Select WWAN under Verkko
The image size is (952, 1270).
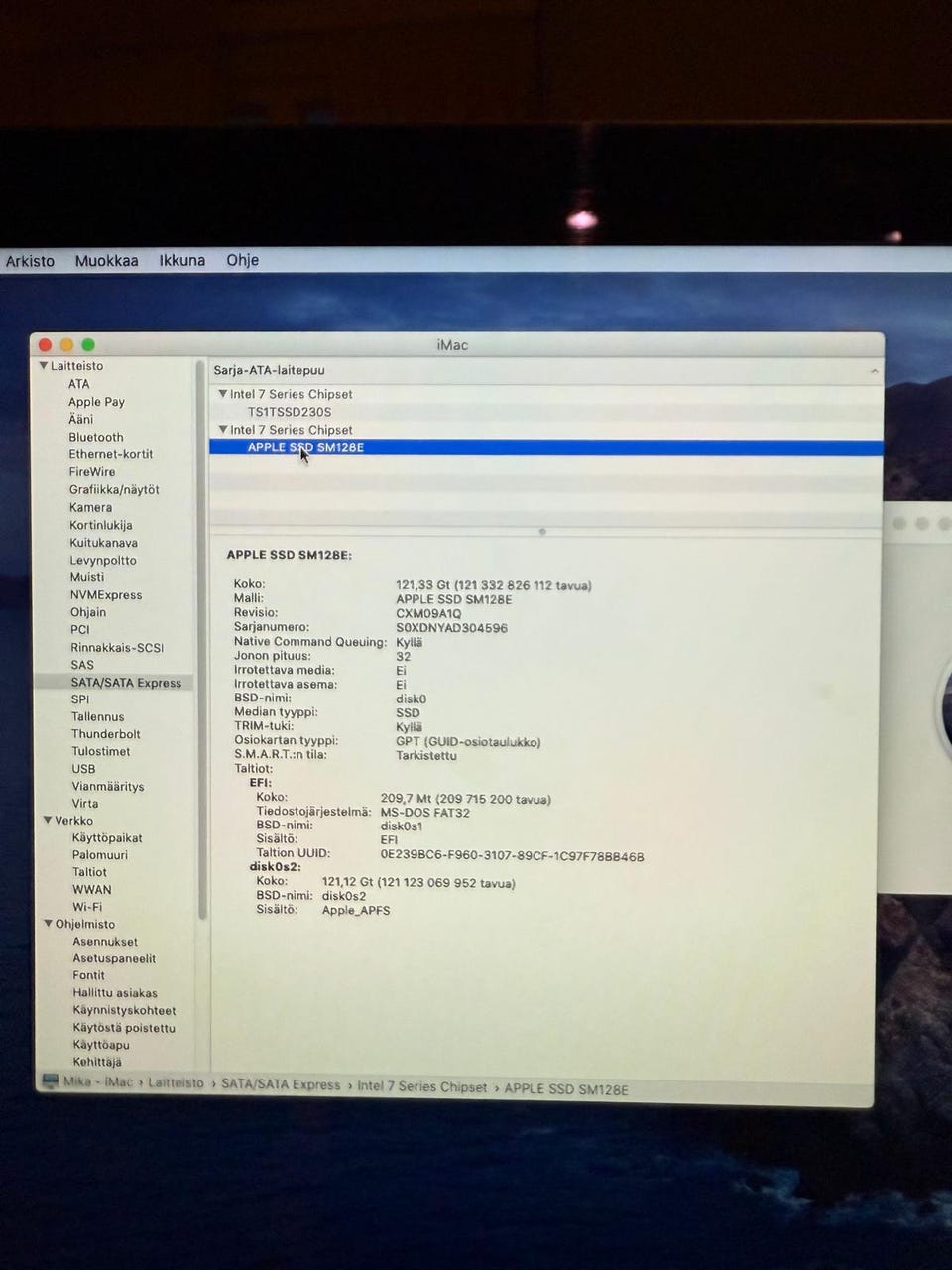91,890
